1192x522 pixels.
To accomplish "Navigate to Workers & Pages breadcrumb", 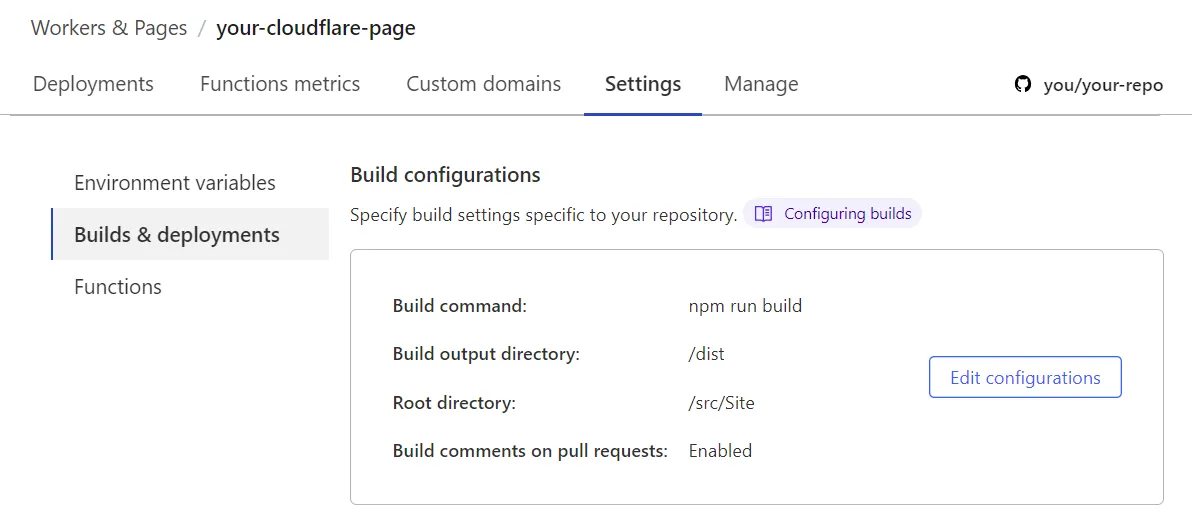I will click(x=109, y=28).
